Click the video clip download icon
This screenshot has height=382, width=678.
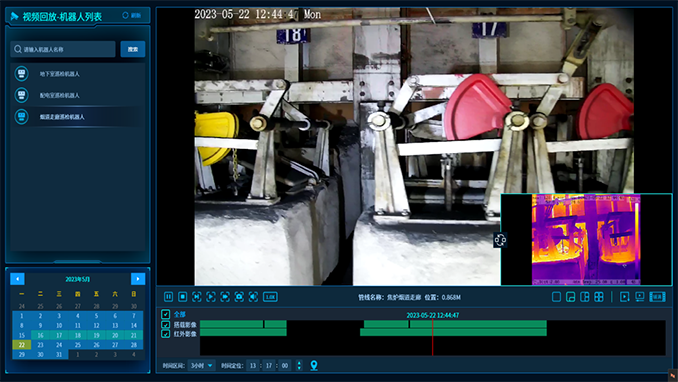(x=624, y=297)
